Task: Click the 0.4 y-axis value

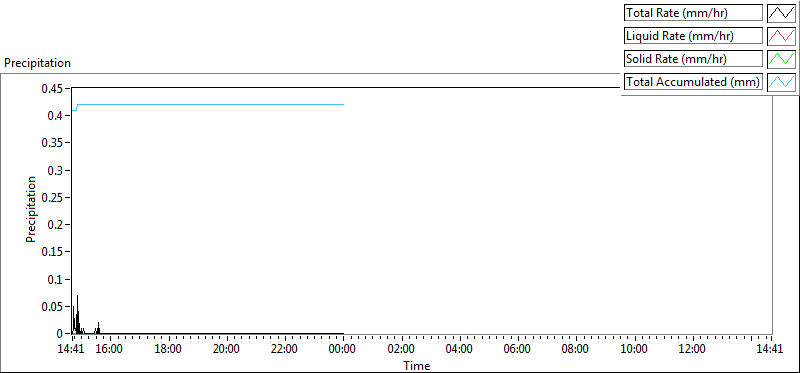Action: tap(55, 116)
